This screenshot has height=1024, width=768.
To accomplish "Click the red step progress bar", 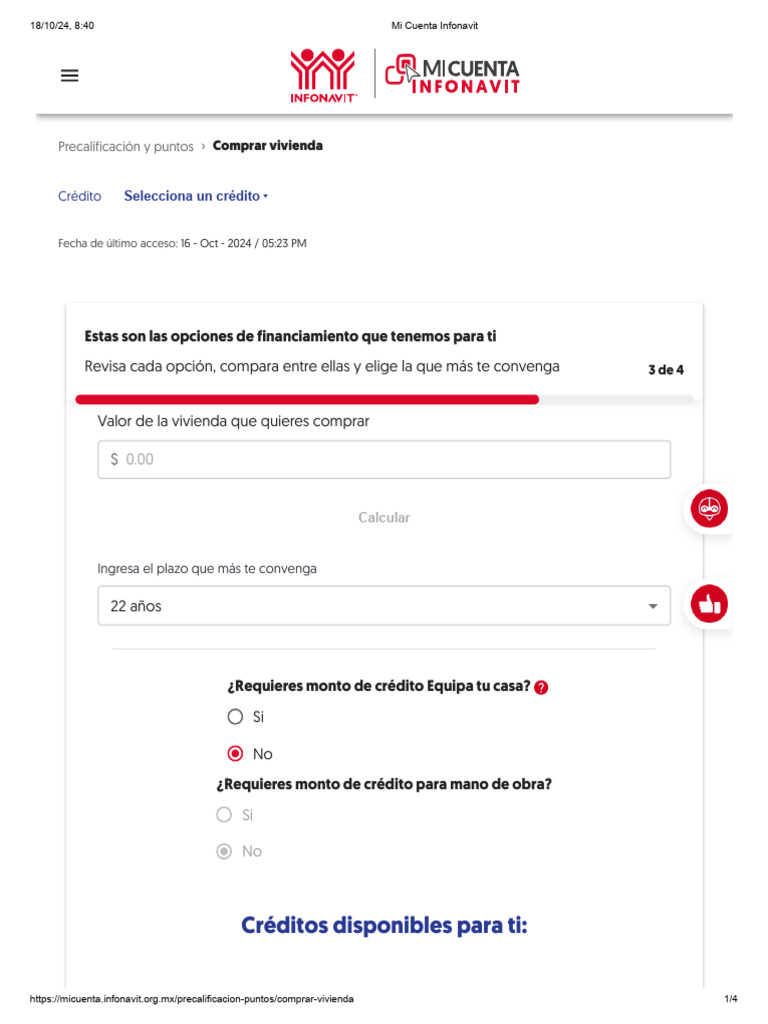I will click(x=308, y=399).
